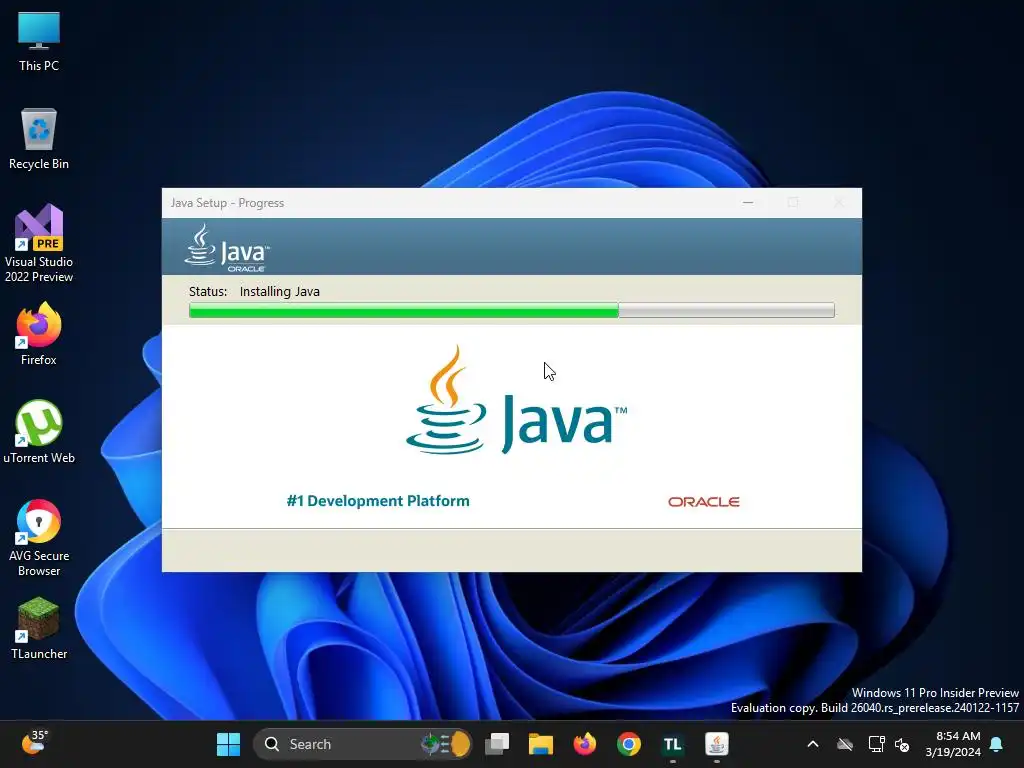This screenshot has width=1024, height=768.
Task: Open Firefox from the taskbar
Action: pyautogui.click(x=584, y=744)
